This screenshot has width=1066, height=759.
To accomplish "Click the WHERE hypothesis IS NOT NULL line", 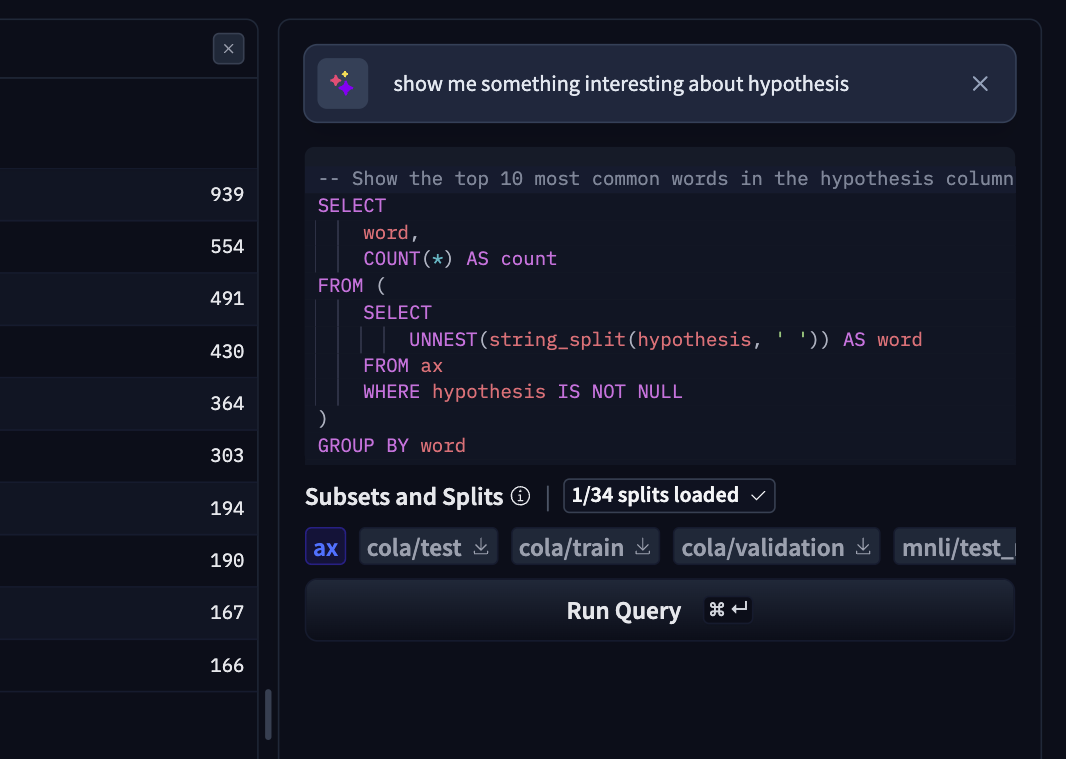I will coord(522,392).
